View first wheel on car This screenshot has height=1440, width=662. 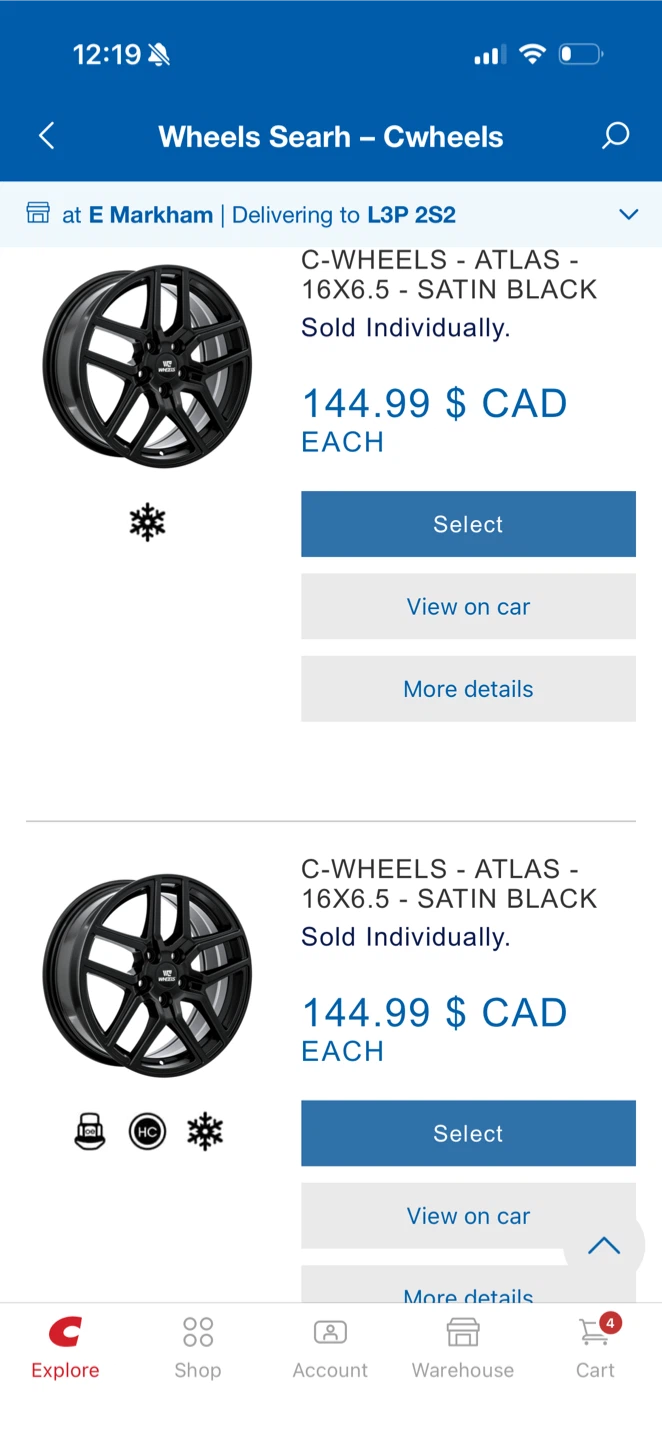pos(468,606)
